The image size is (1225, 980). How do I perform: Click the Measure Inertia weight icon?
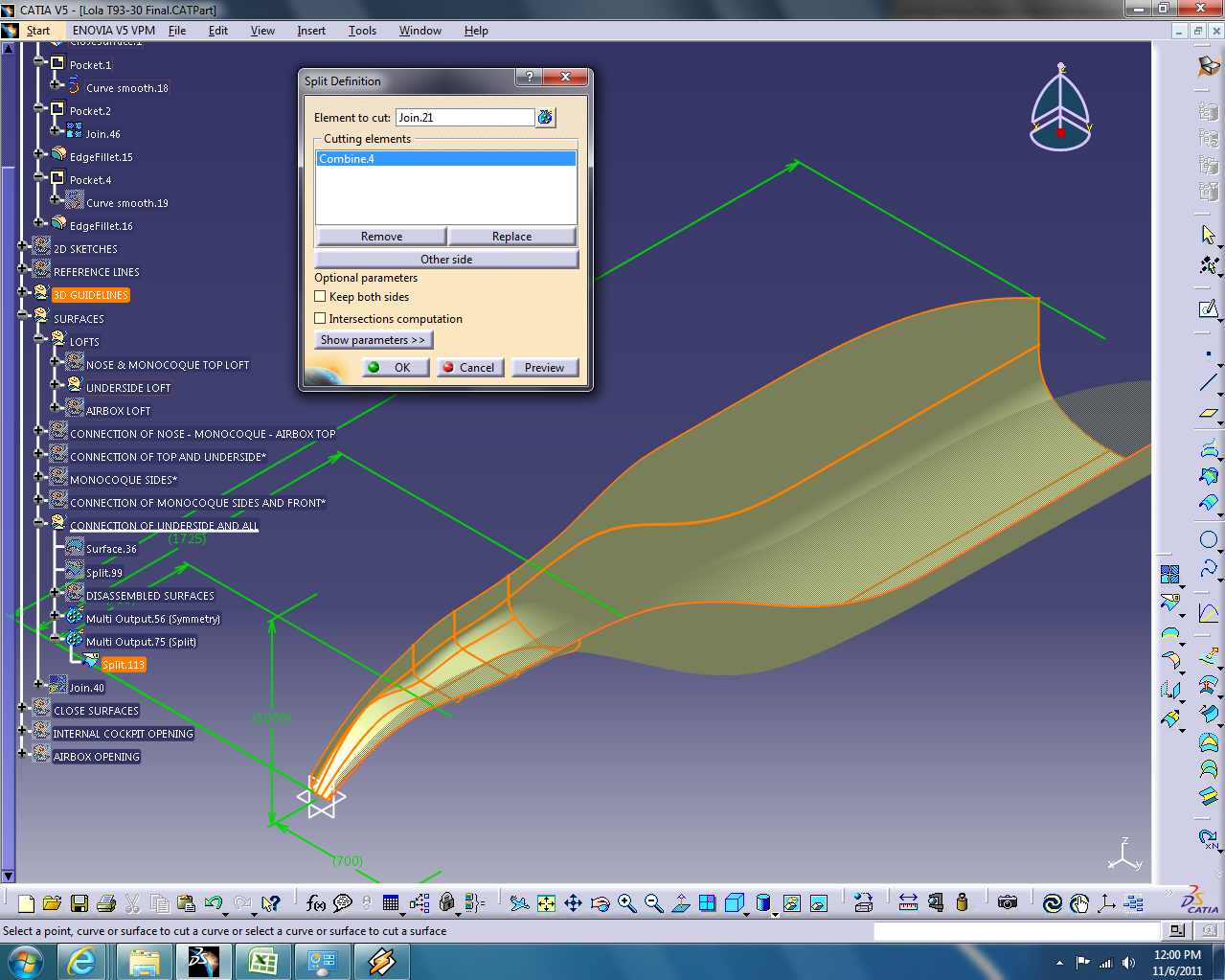(962, 902)
